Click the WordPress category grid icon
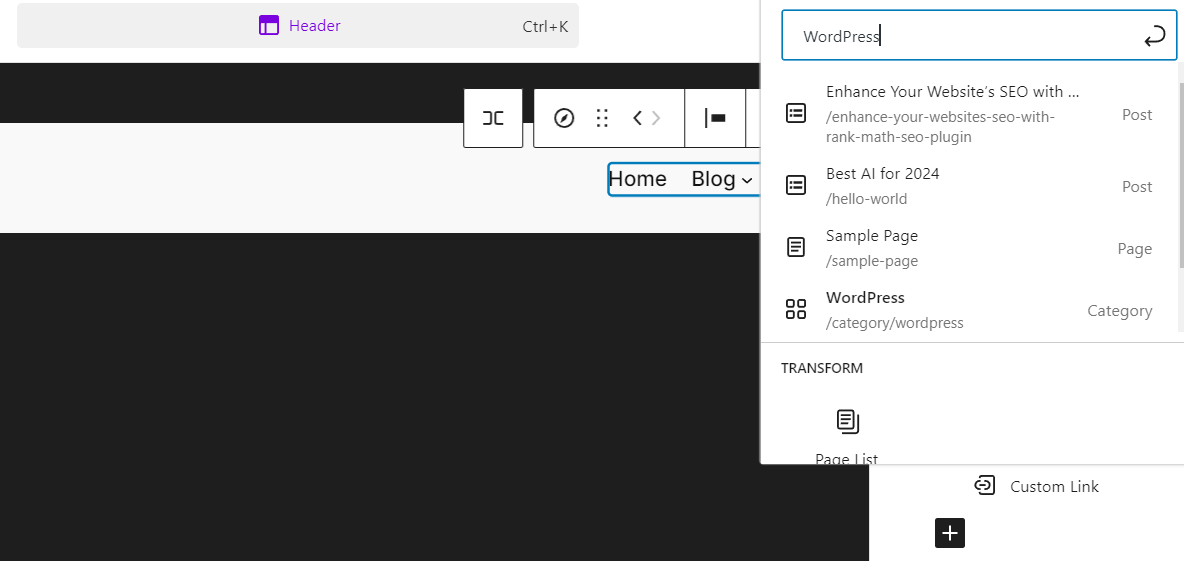Image resolution: width=1184 pixels, height=561 pixels. coord(796,309)
